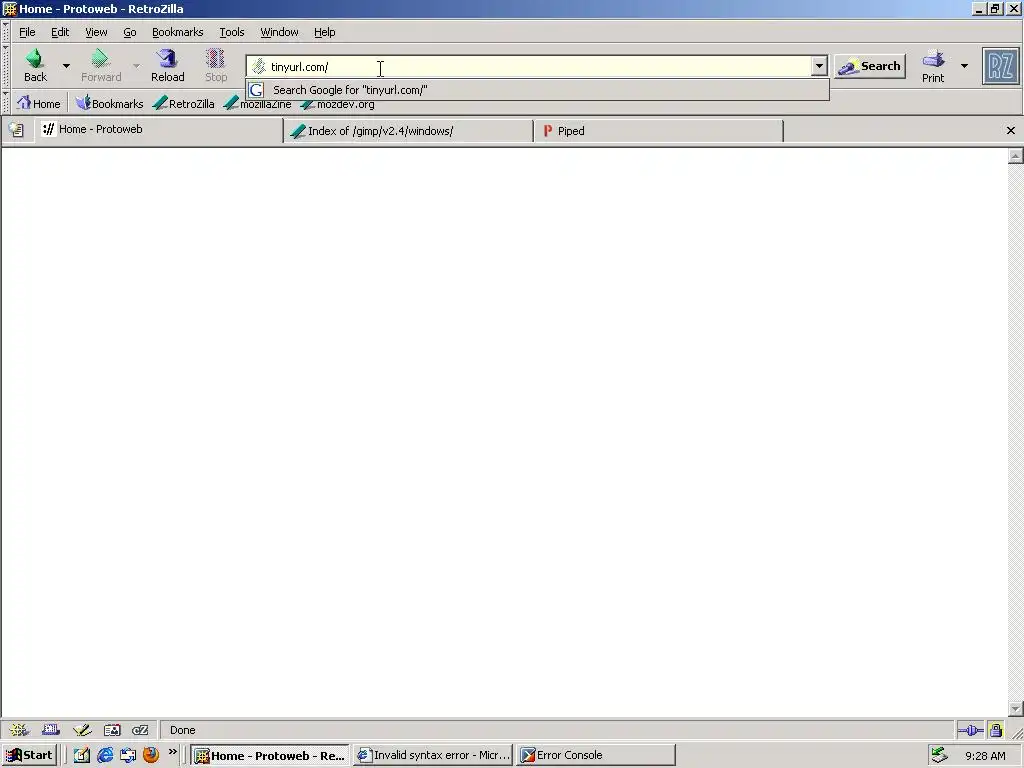This screenshot has width=1024, height=768.
Task: Click the Search button beside address bar
Action: [x=871, y=66]
